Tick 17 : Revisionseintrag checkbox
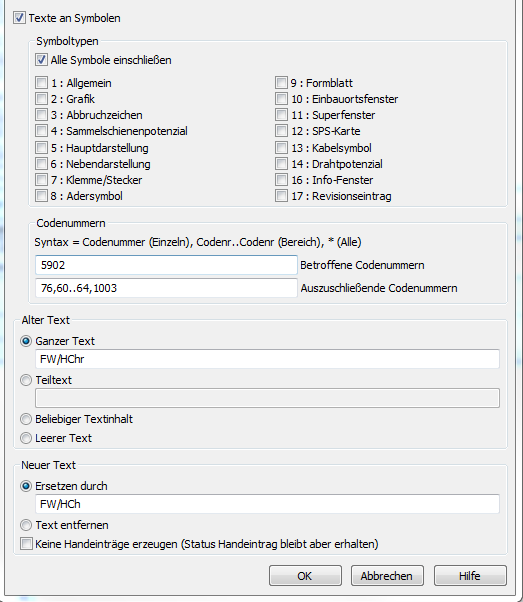This screenshot has height=602, width=523. tap(281, 196)
